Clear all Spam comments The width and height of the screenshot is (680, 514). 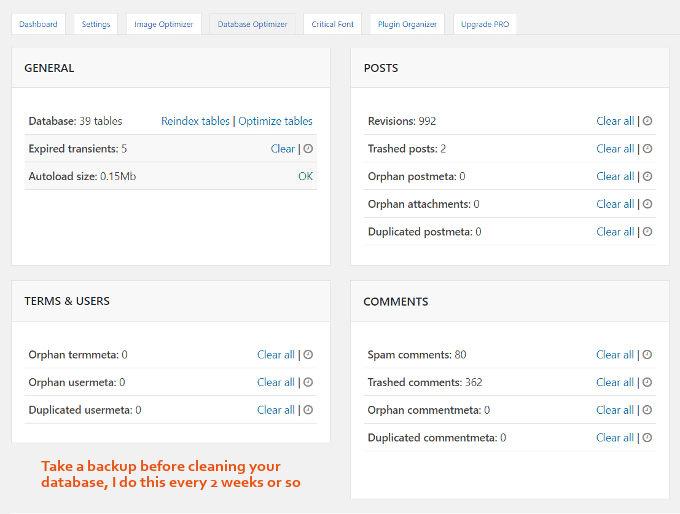pos(615,355)
